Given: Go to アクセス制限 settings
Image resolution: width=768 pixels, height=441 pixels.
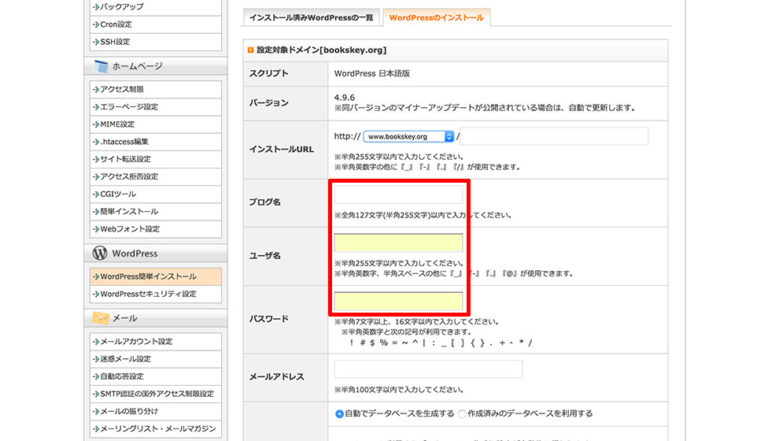Looking at the screenshot, I should pos(121,89).
